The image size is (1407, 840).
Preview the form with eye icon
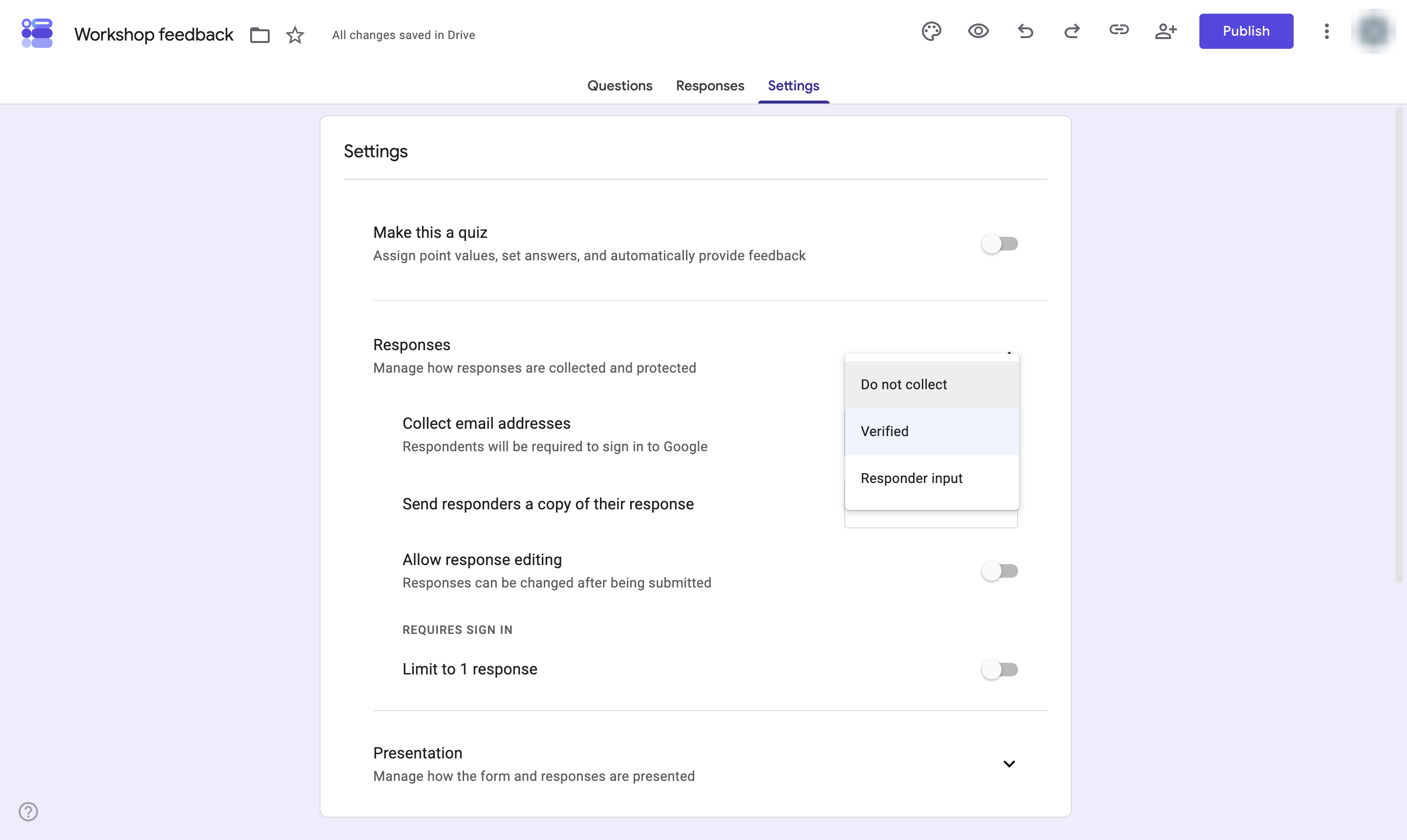(x=979, y=31)
